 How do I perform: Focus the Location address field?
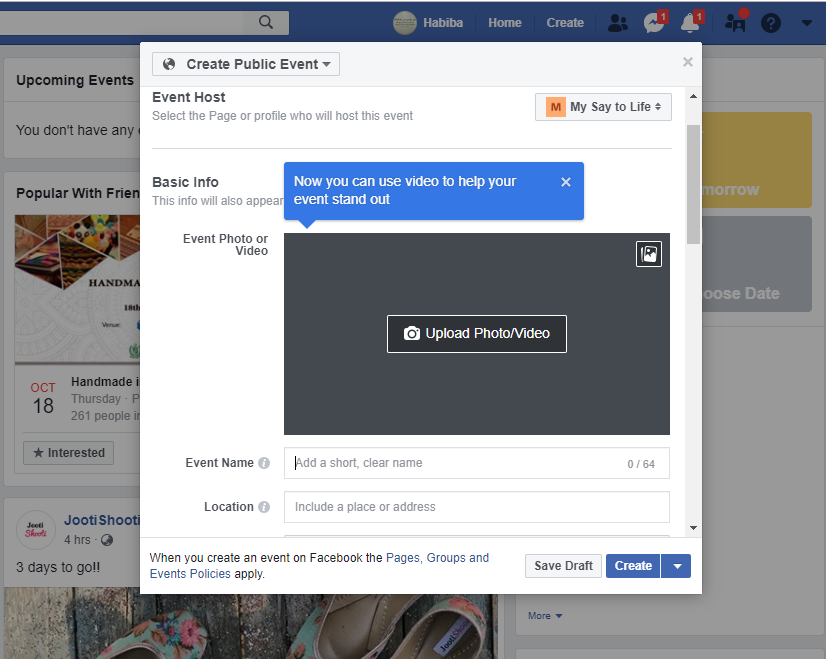[477, 507]
